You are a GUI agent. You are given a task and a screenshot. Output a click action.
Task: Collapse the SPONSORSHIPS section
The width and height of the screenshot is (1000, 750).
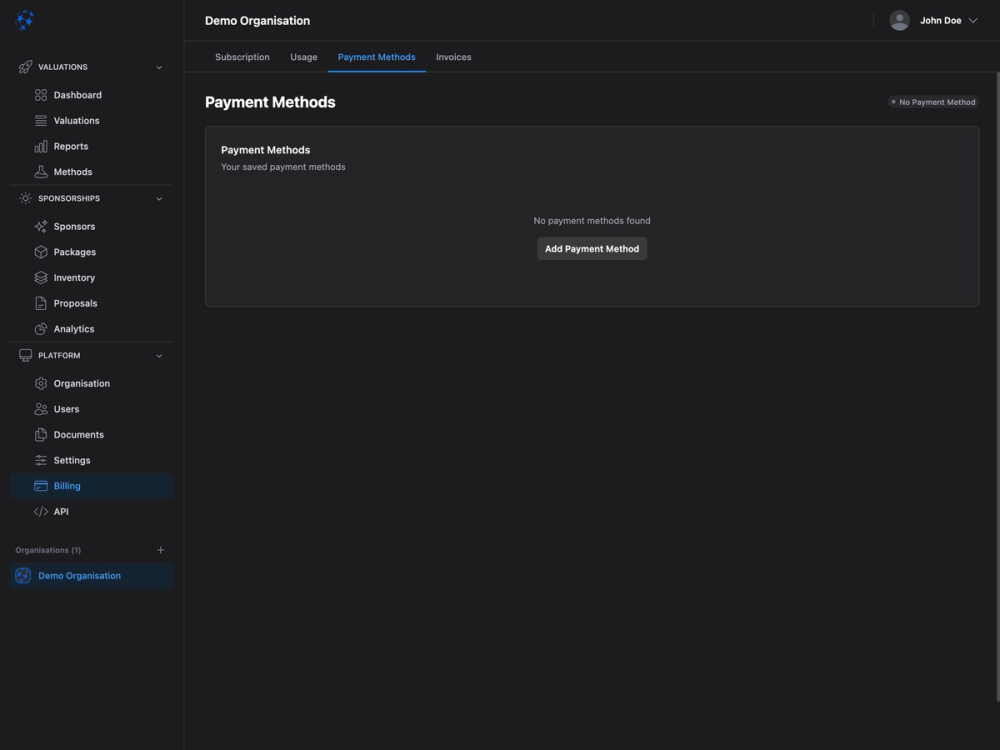point(158,198)
